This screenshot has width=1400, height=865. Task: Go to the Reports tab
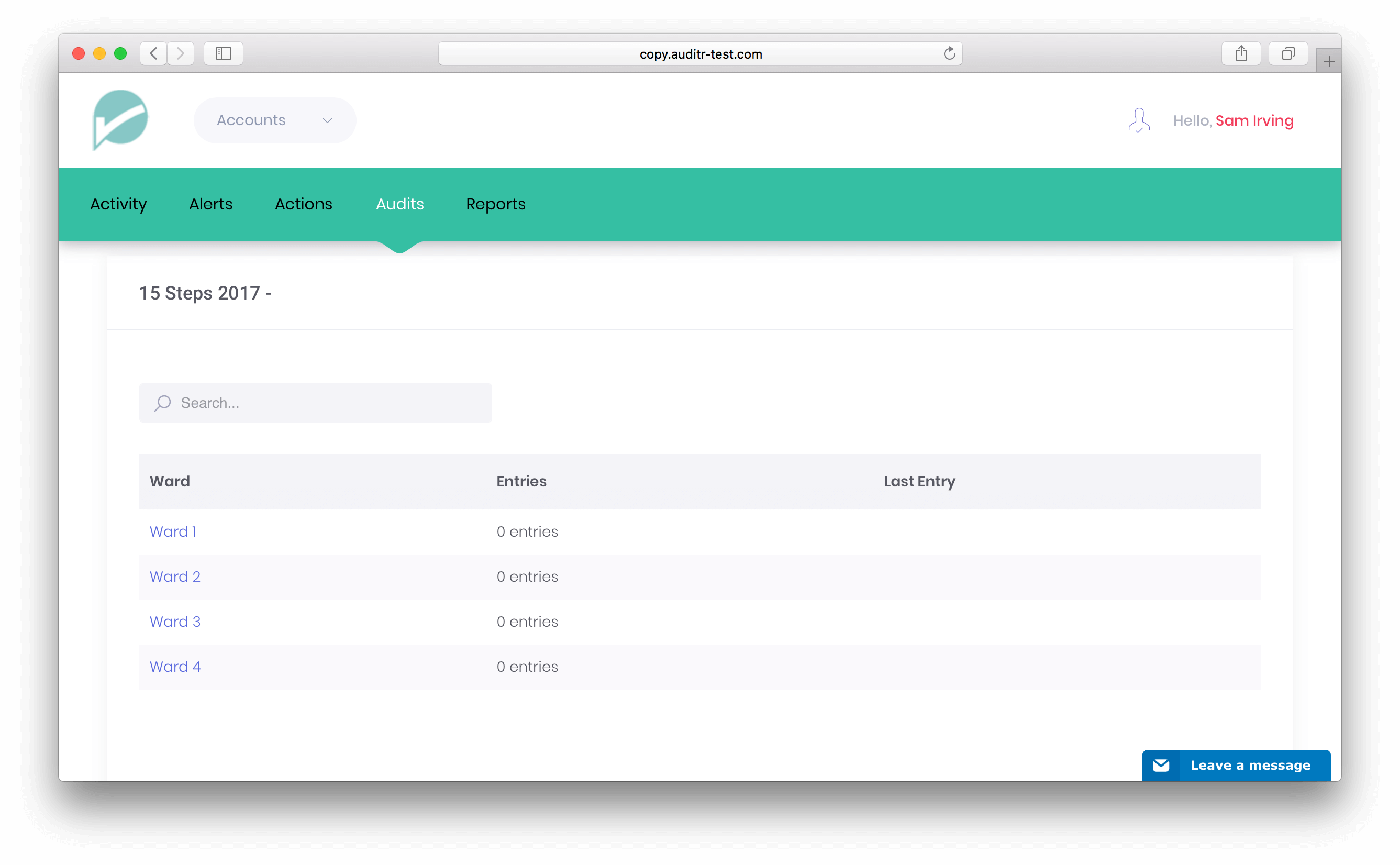click(496, 204)
